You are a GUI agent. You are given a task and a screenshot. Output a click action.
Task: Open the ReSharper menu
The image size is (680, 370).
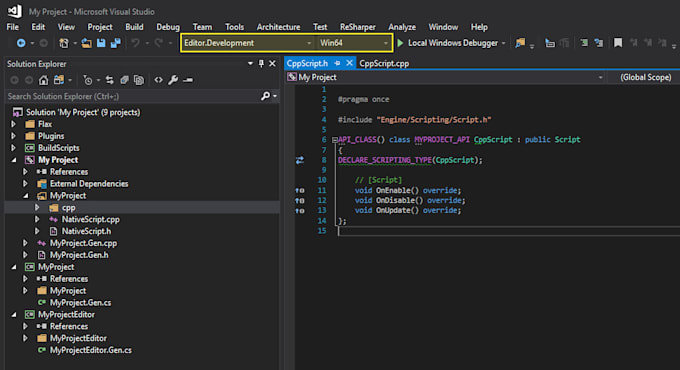click(x=358, y=27)
